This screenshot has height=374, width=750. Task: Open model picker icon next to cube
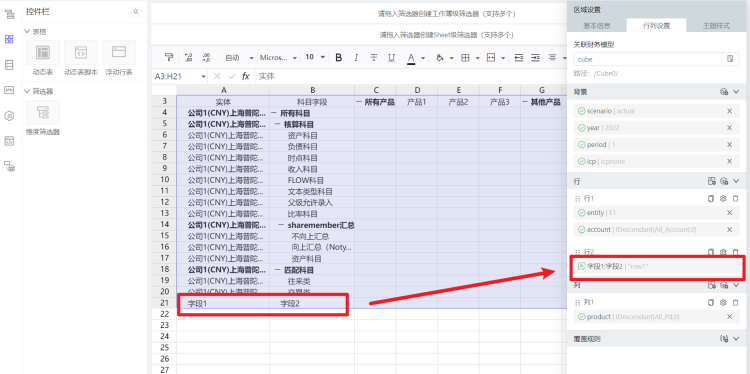[x=730, y=59]
